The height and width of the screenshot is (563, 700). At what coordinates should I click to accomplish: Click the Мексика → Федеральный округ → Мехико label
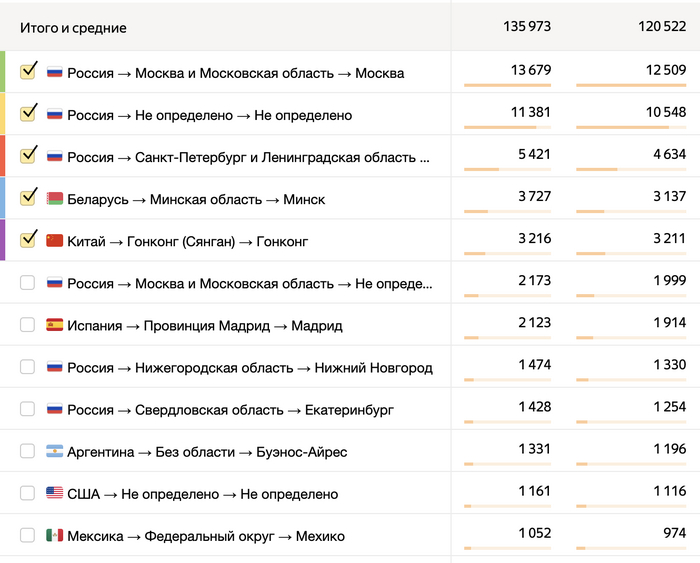pyautogui.click(x=206, y=536)
